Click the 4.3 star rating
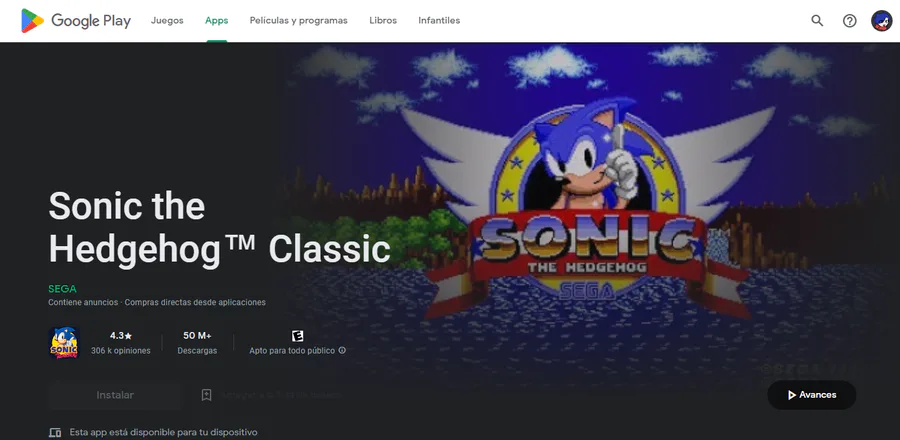The image size is (900, 440). [121, 336]
